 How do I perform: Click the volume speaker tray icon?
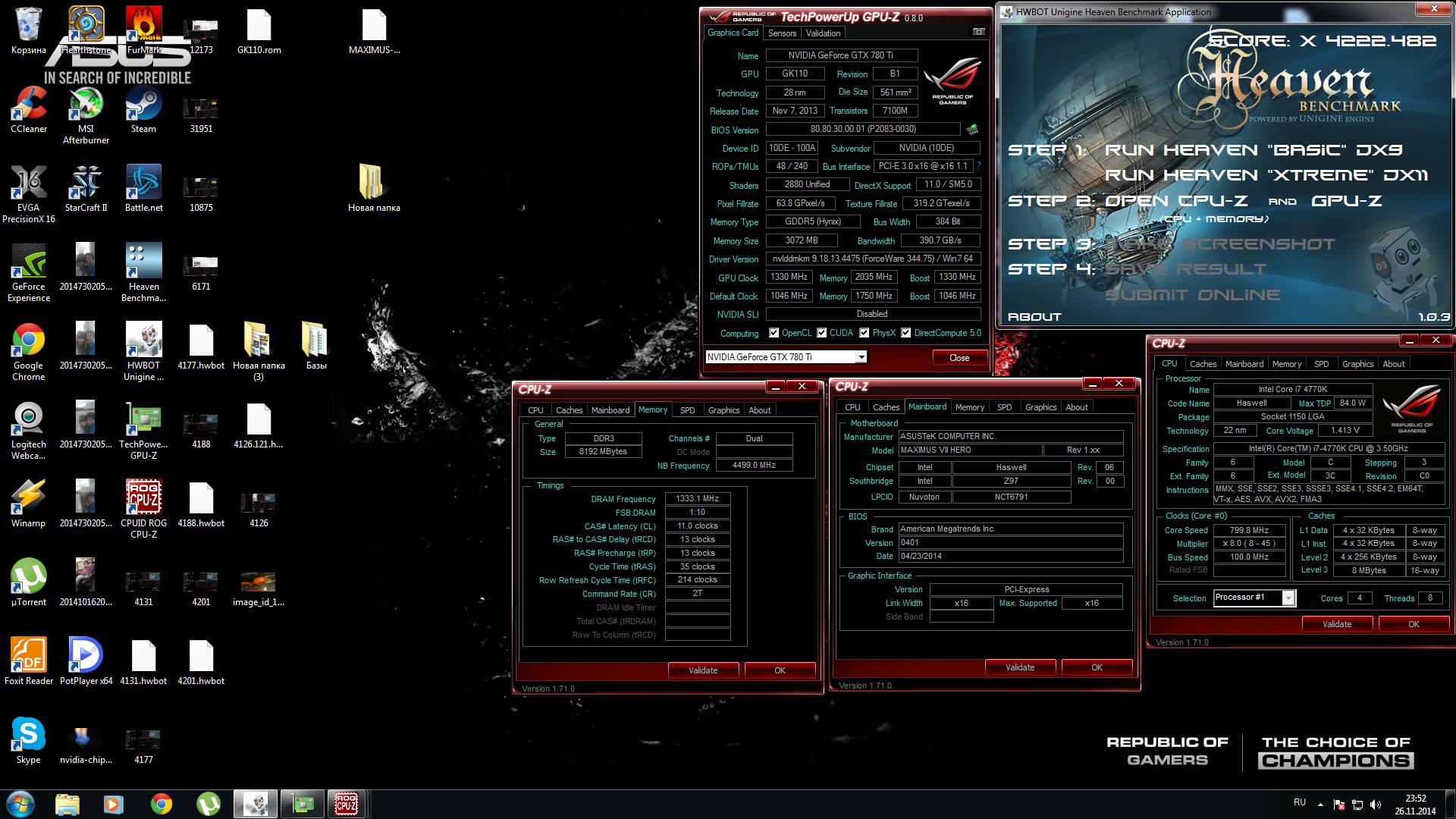coord(1376,805)
